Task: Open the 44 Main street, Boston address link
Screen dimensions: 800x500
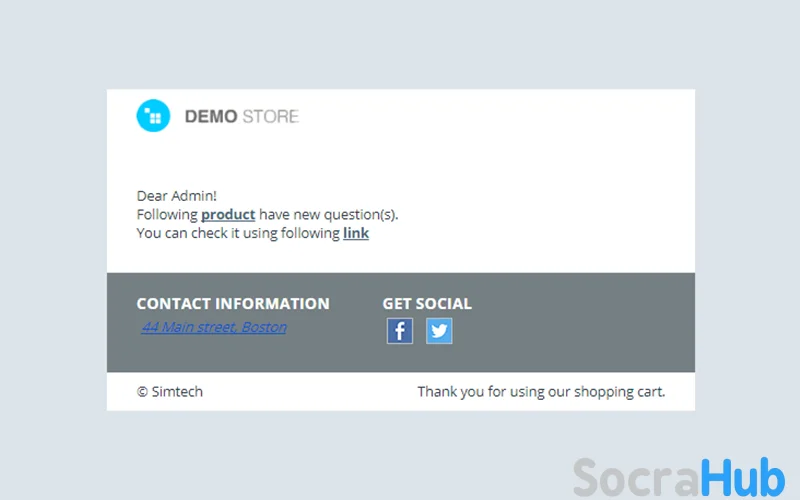Action: 214,327
